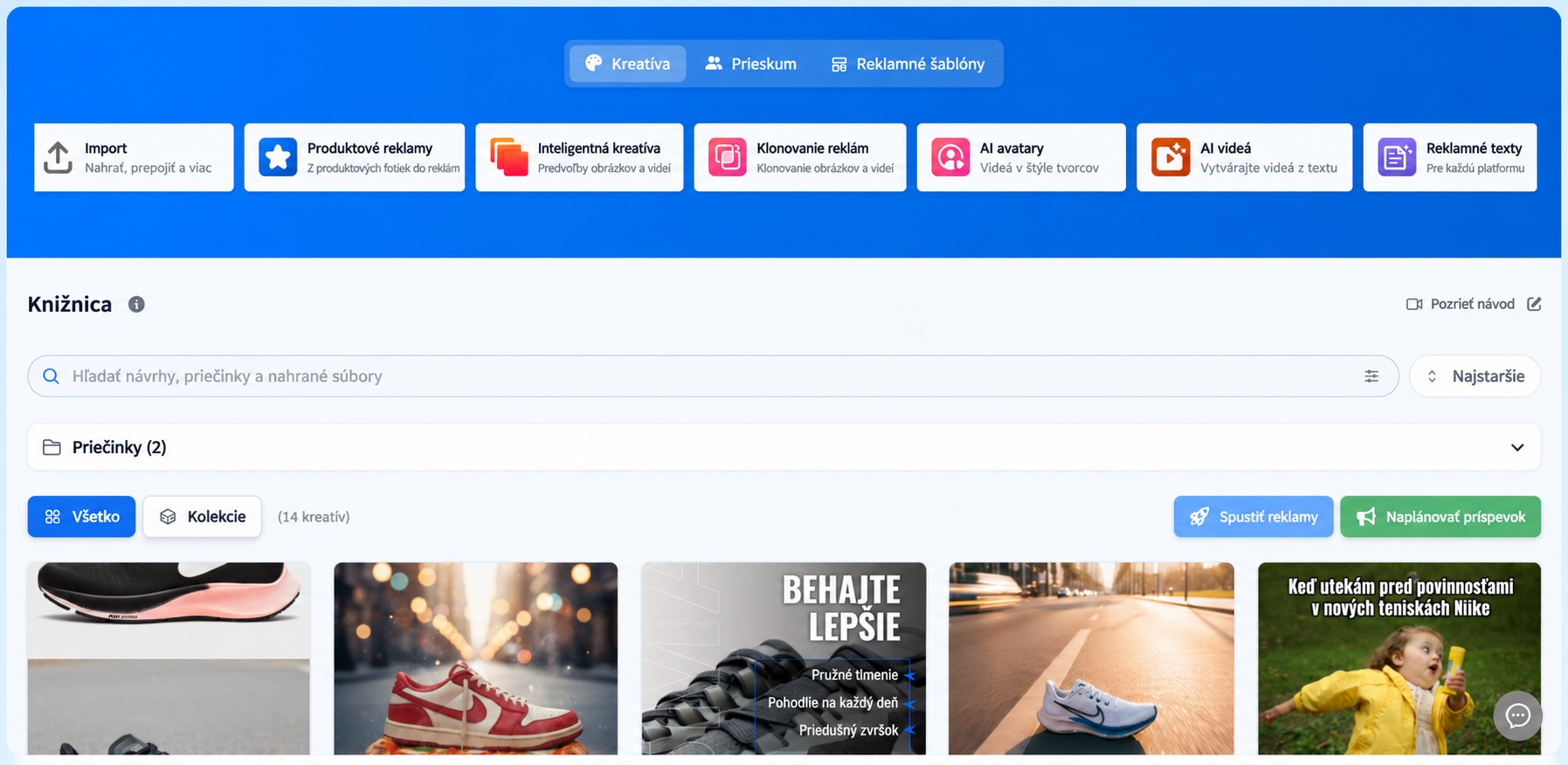Click the video camera icon by Pozrieť návod
Image resolution: width=1568 pixels, height=765 pixels.
tap(1414, 304)
